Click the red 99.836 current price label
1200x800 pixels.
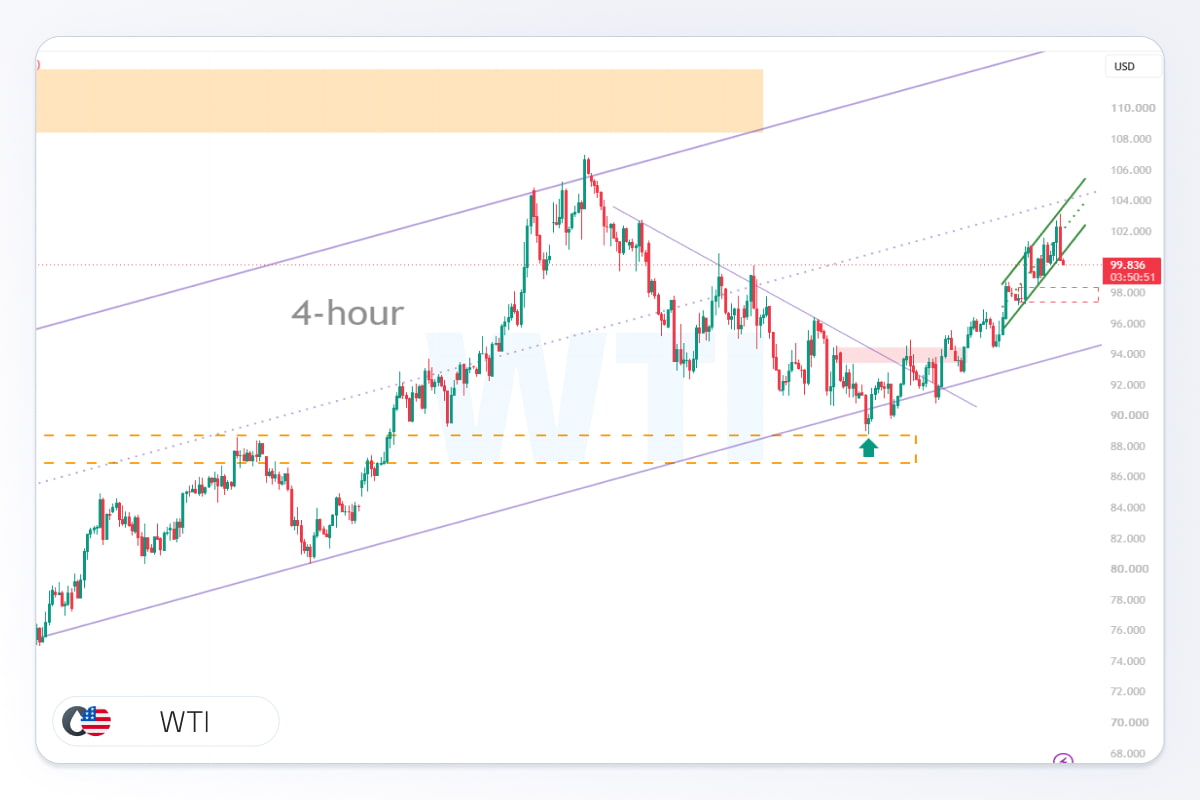(x=1130, y=271)
